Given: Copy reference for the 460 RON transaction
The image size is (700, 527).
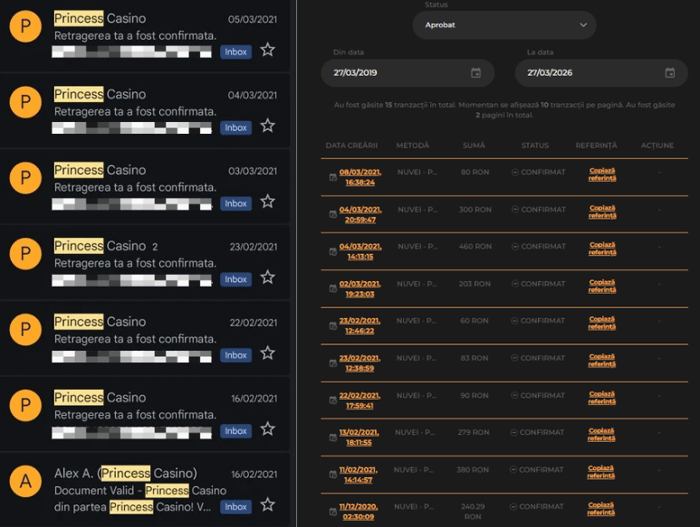Looking at the screenshot, I should point(602,248).
